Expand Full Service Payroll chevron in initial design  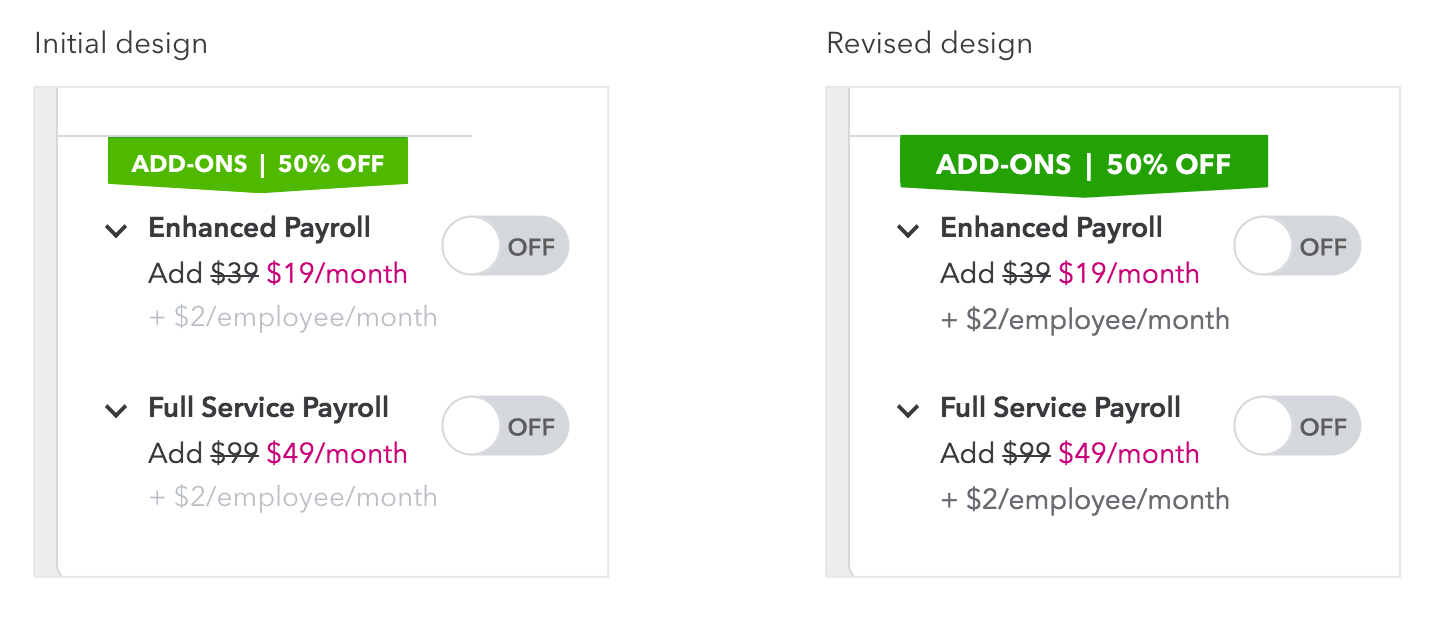117,411
